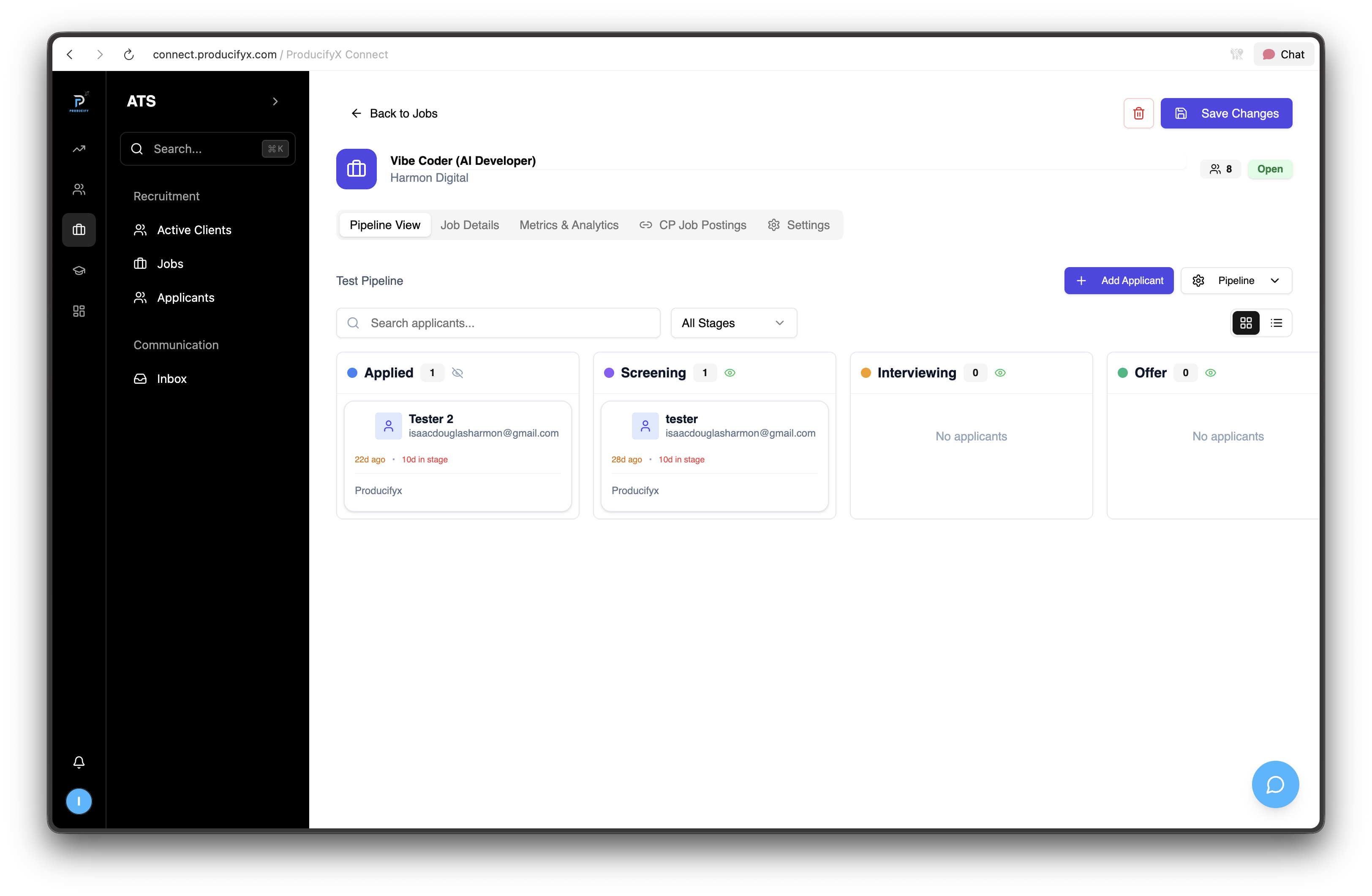The image size is (1372, 896).
Task: Click the Tester 2 applicant avatar
Action: (388, 426)
